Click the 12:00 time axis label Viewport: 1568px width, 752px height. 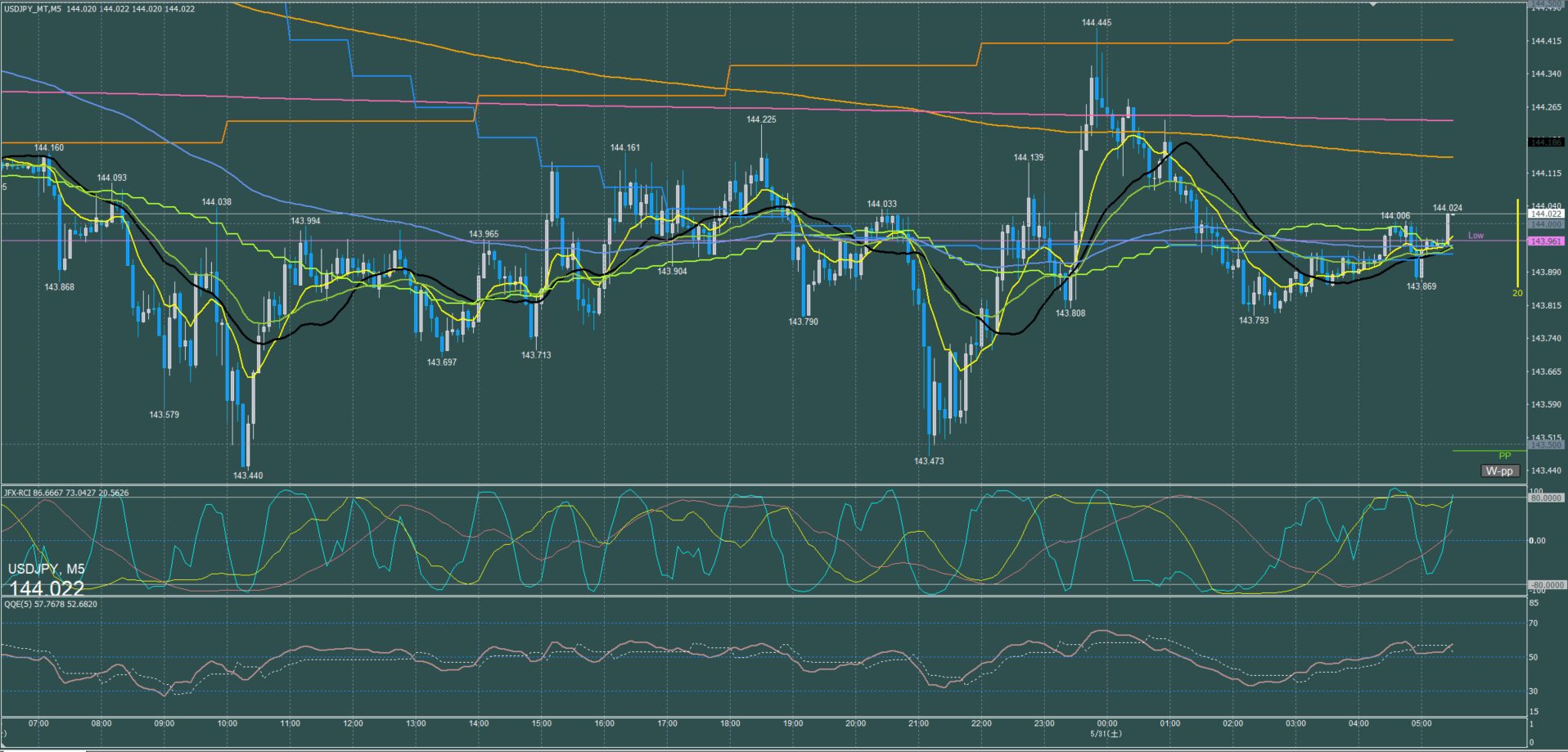tap(354, 723)
